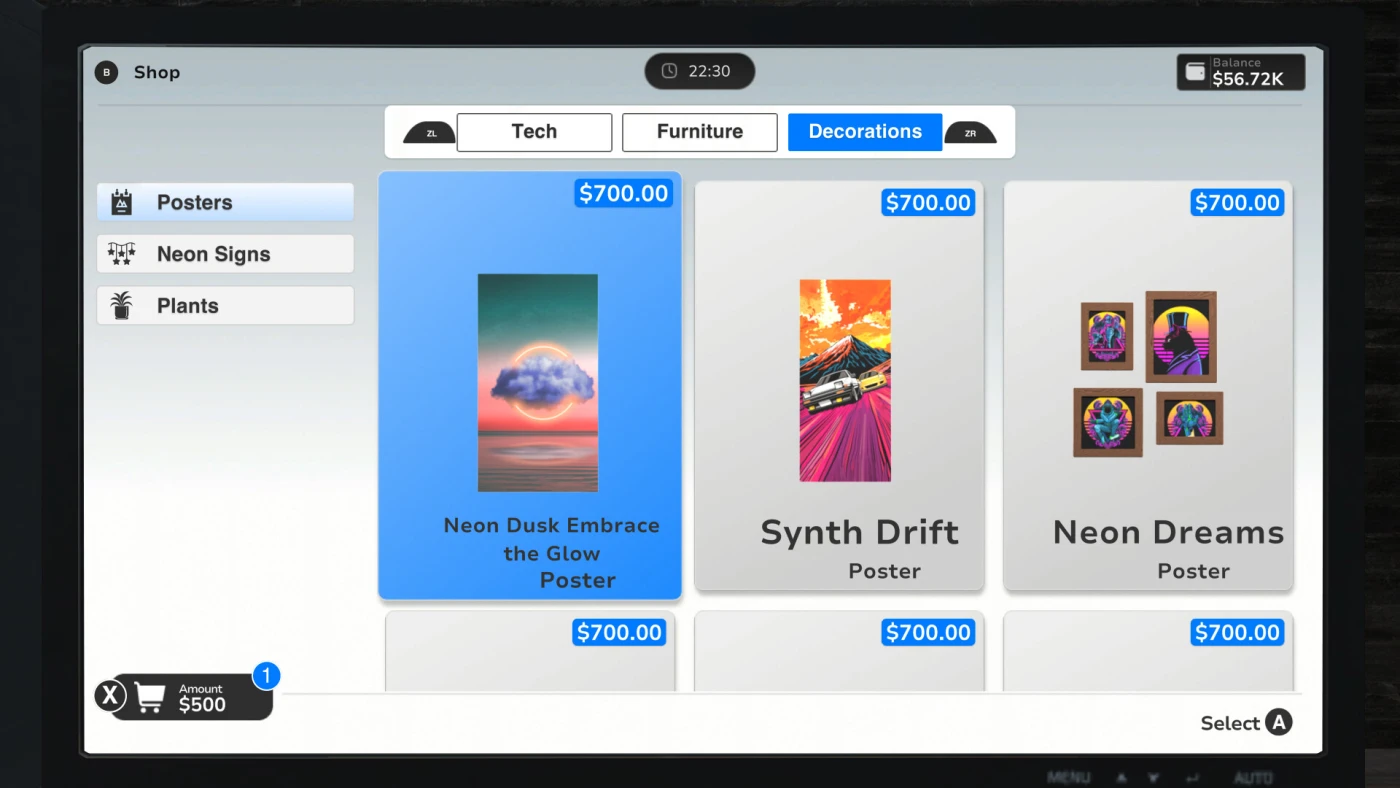Click the Plants potted plant icon
The image size is (1400, 788).
(122, 306)
